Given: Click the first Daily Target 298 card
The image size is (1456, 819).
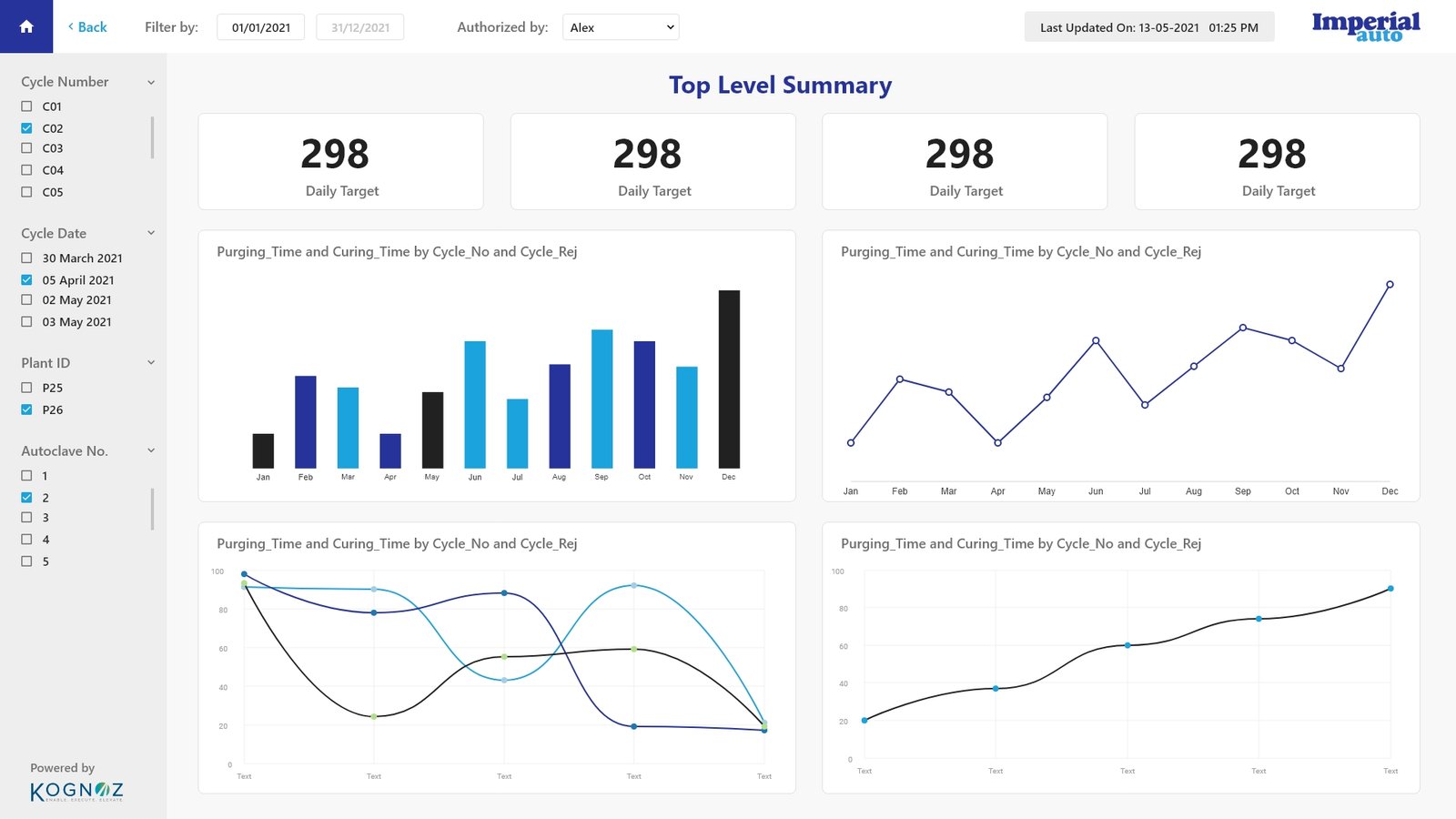Looking at the screenshot, I should tap(340, 162).
